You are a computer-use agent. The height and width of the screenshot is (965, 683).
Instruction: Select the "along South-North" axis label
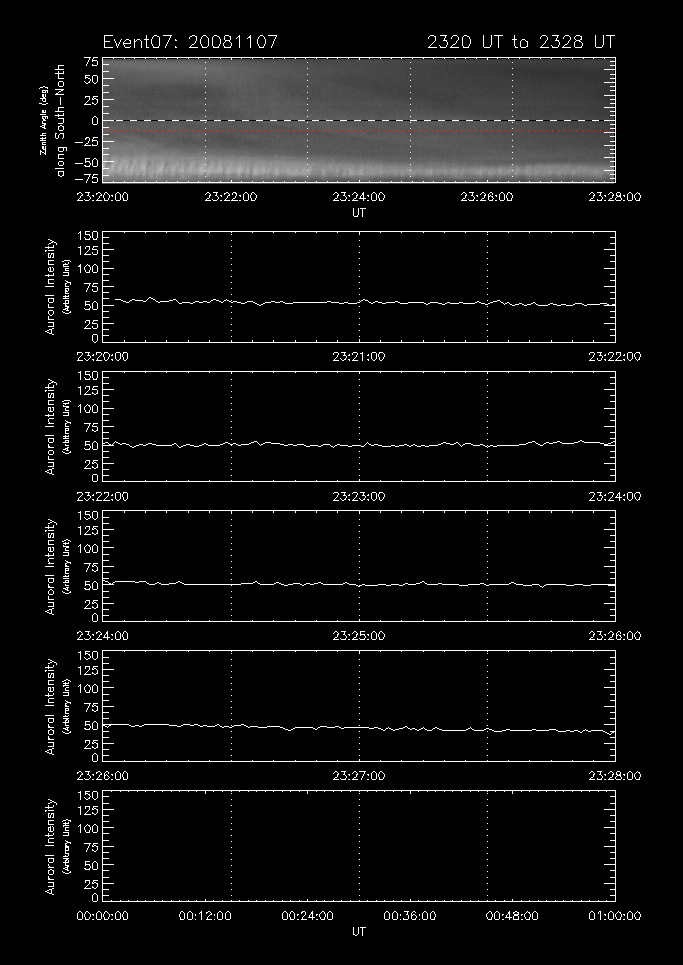(x=60, y=120)
